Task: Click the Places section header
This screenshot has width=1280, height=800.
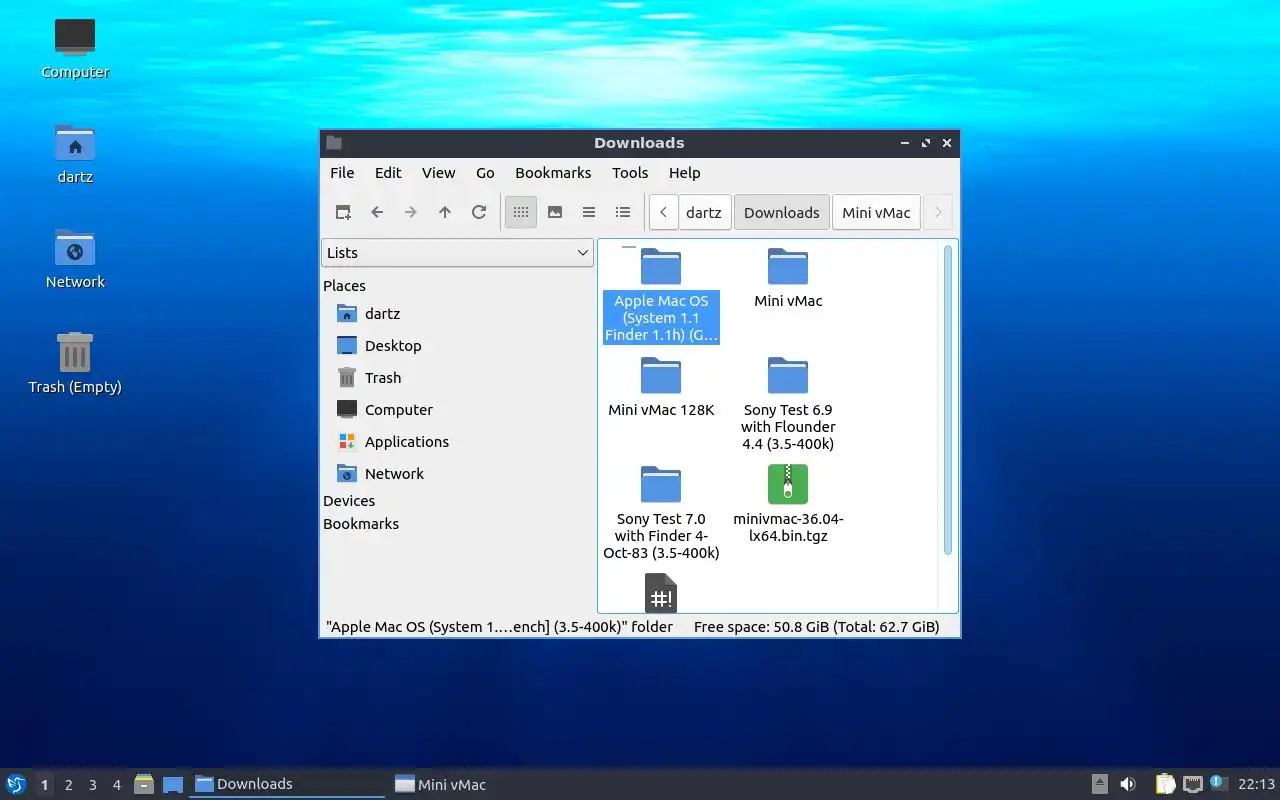Action: tap(344, 286)
